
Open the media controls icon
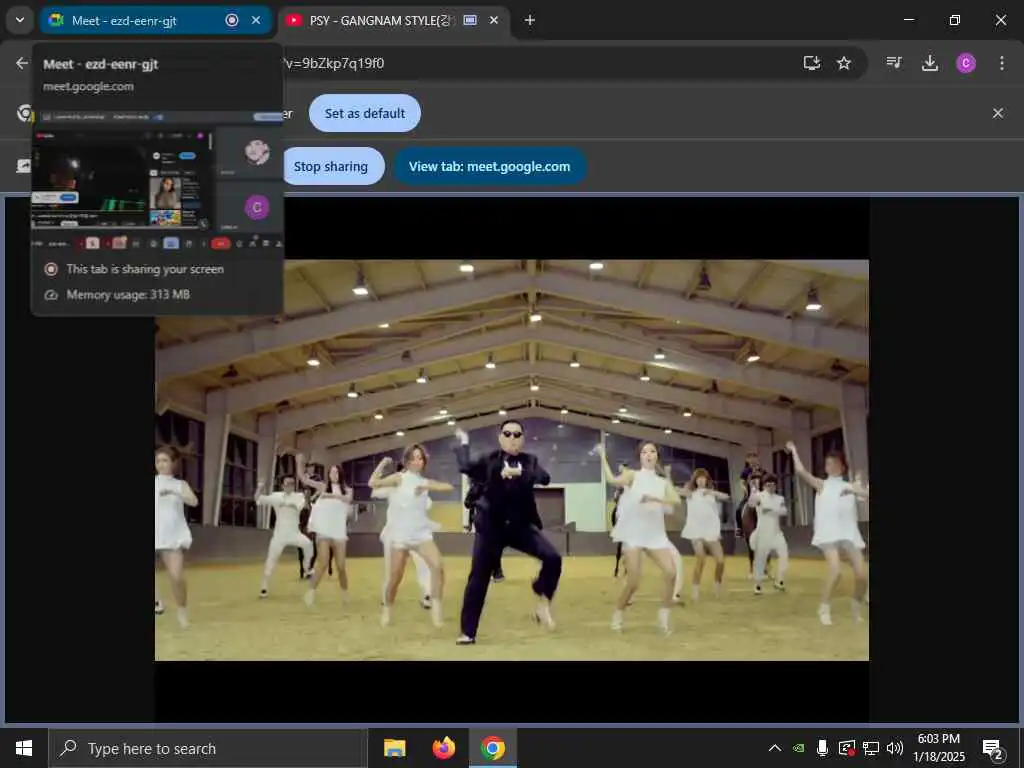point(894,63)
